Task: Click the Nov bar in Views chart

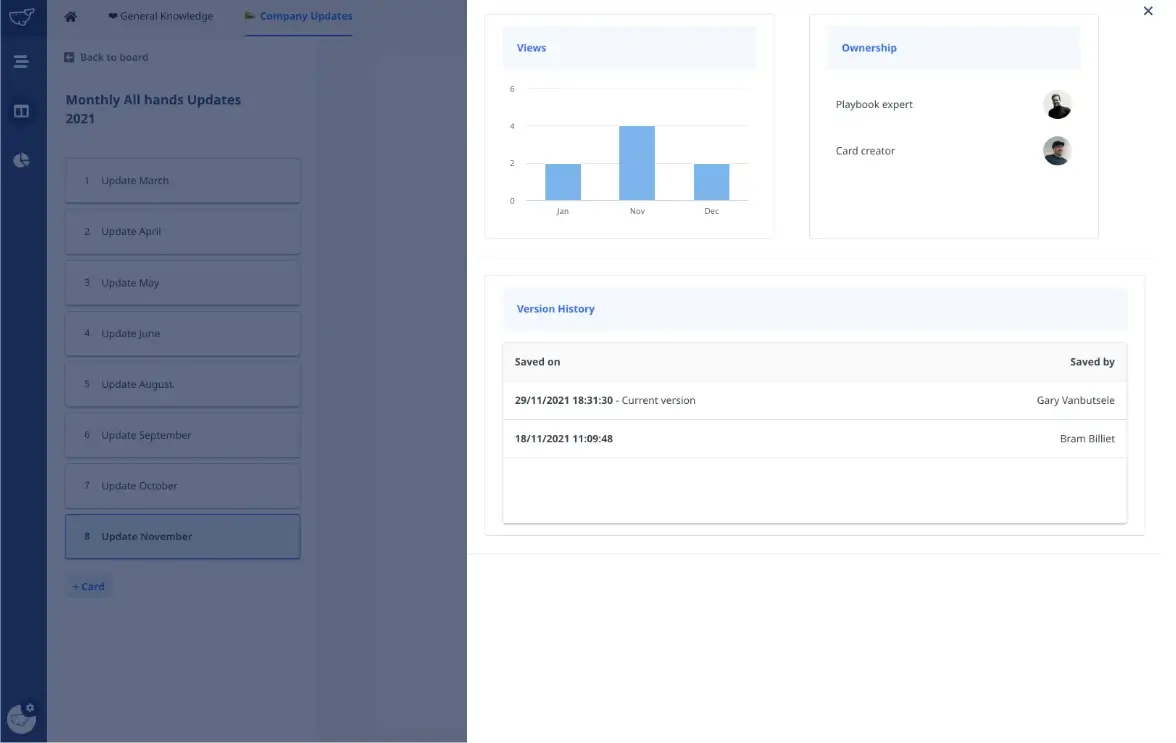Action: tap(637, 164)
